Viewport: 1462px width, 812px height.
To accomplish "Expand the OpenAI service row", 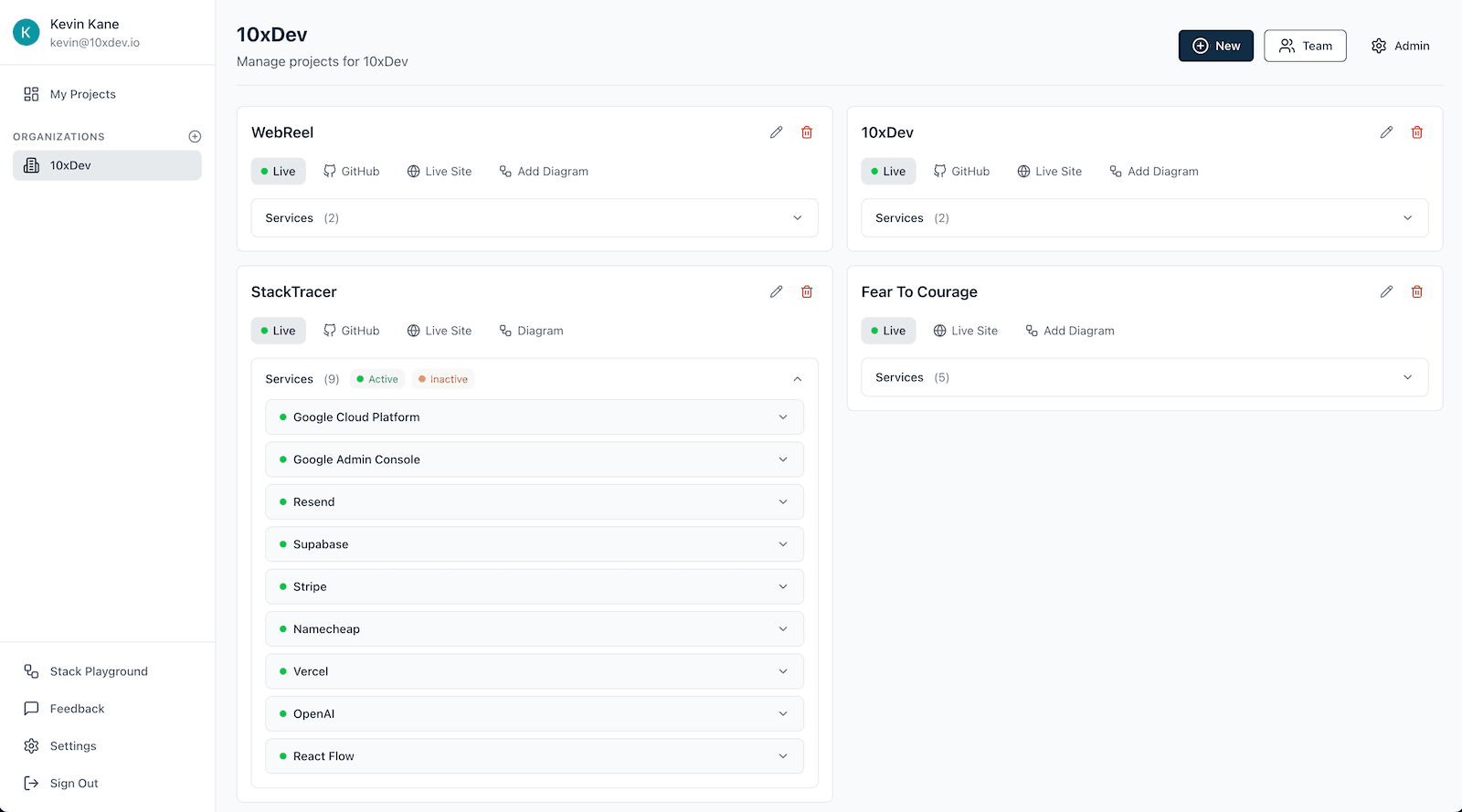I will (535, 713).
